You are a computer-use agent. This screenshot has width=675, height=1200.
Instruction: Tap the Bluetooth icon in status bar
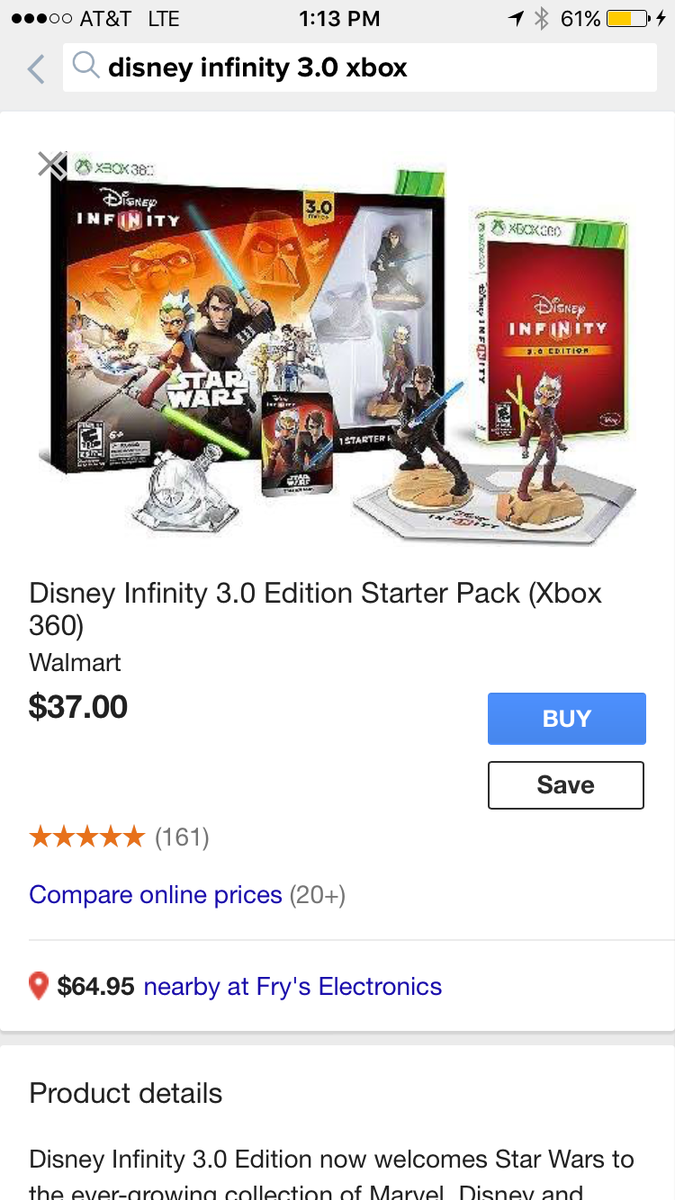pyautogui.click(x=542, y=19)
